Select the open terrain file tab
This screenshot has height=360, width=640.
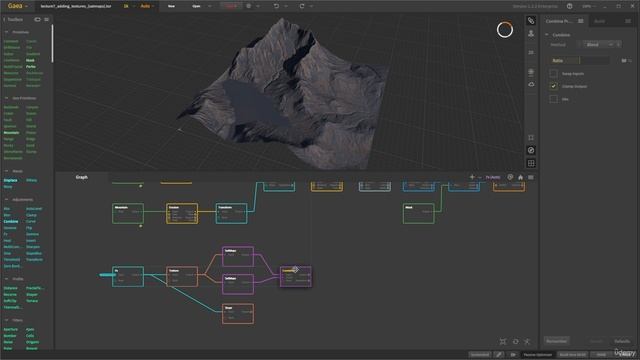tap(76, 6)
